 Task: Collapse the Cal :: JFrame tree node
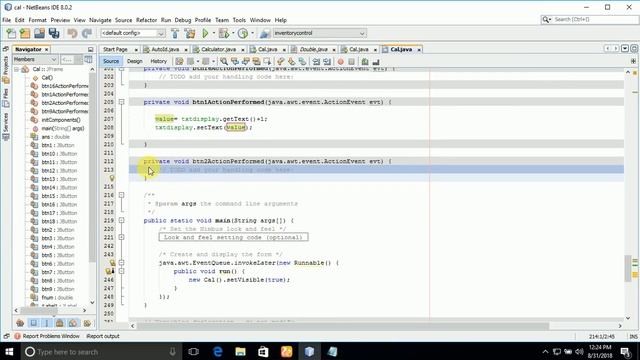17,69
